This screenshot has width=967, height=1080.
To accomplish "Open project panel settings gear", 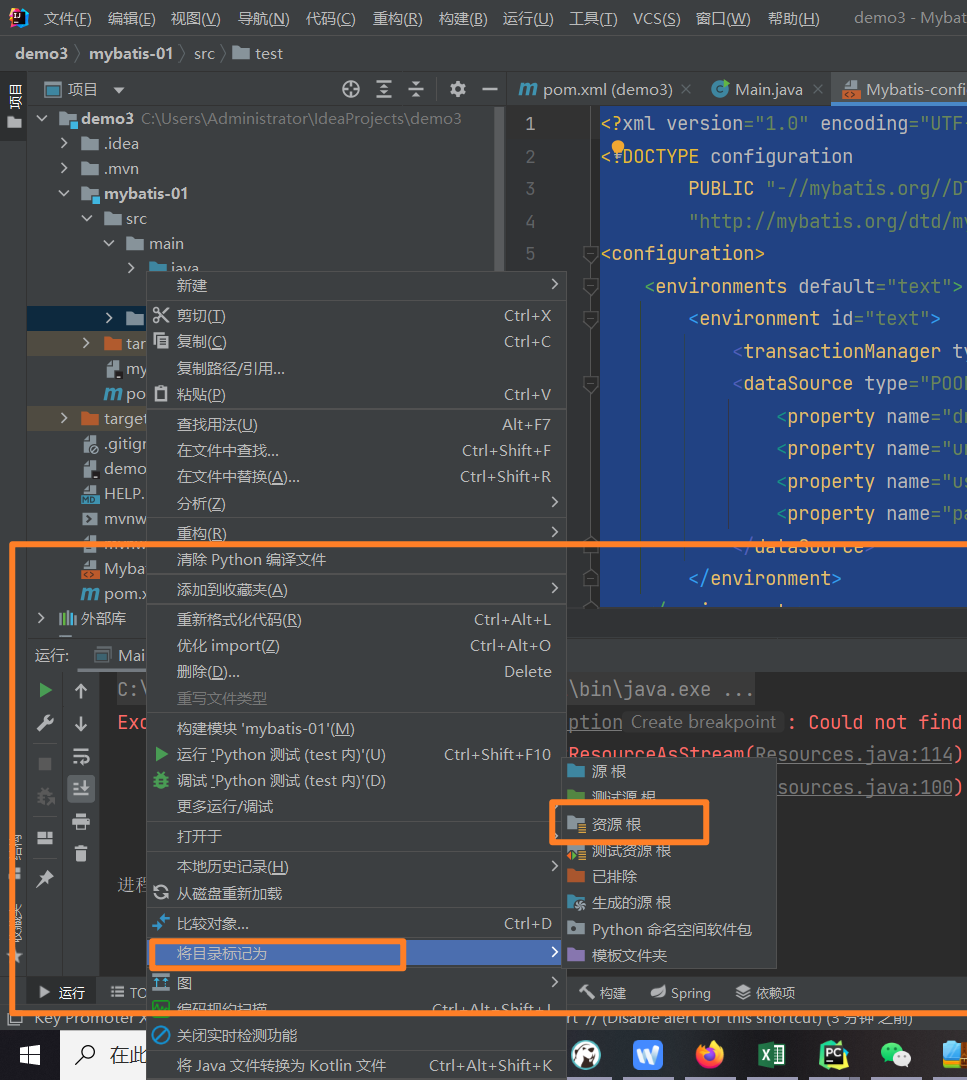I will pyautogui.click(x=457, y=89).
